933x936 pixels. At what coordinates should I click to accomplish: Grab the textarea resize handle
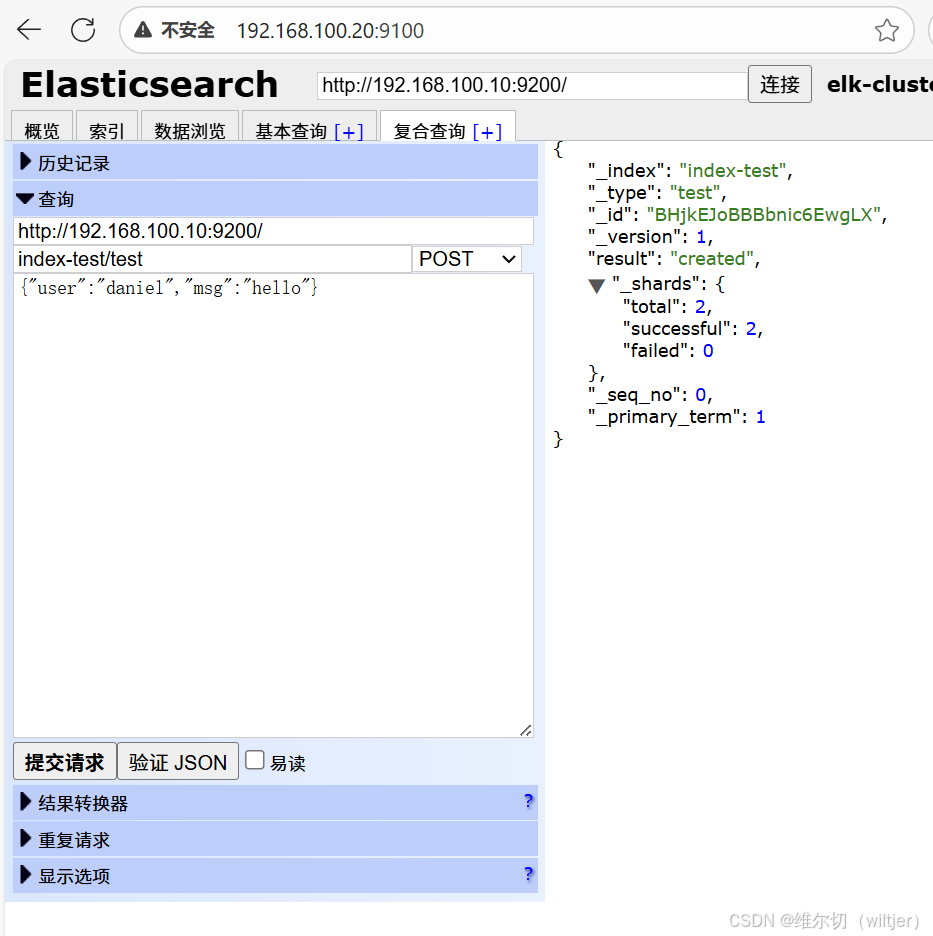click(525, 730)
